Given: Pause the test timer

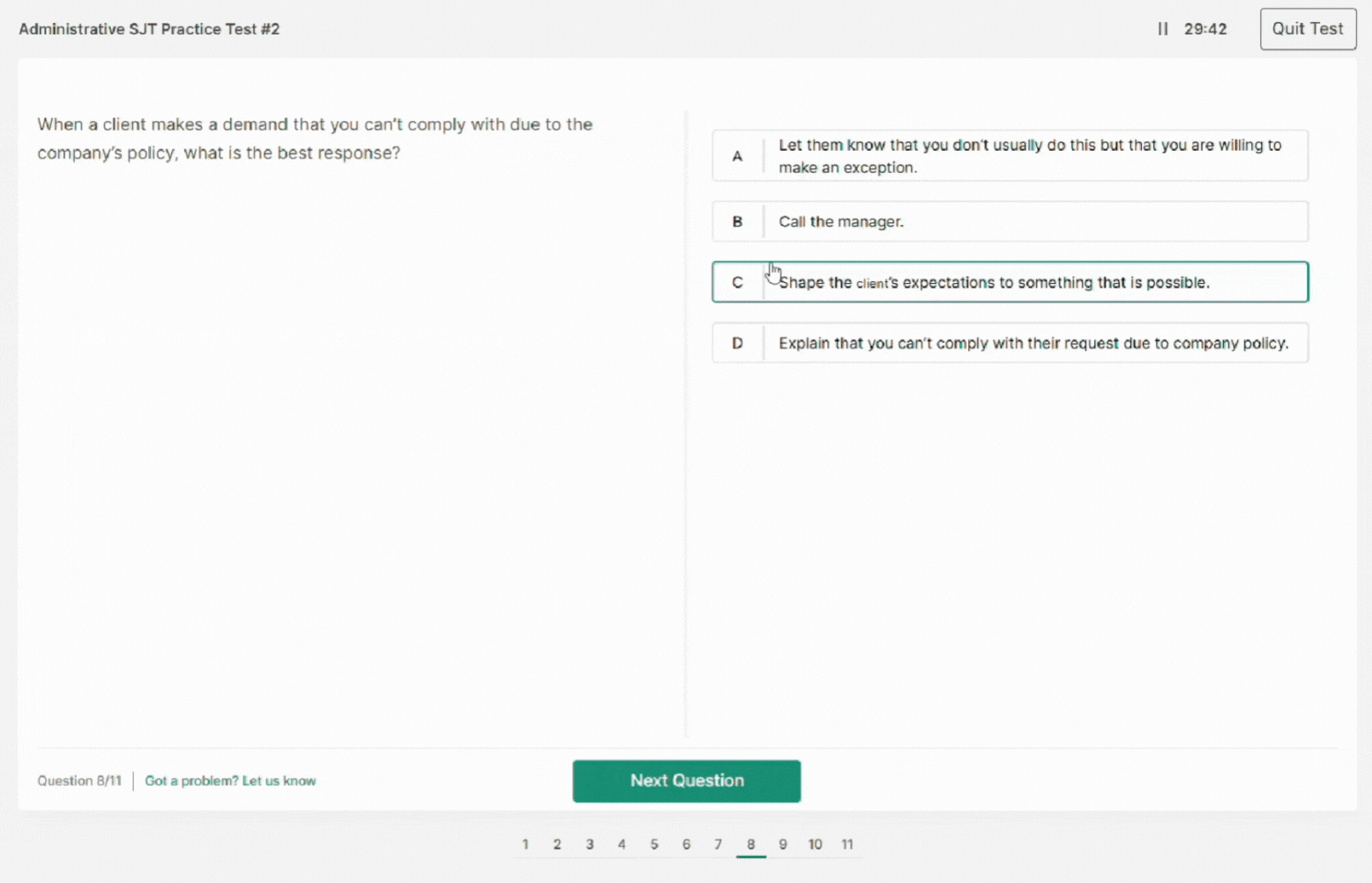Looking at the screenshot, I should [x=1163, y=29].
